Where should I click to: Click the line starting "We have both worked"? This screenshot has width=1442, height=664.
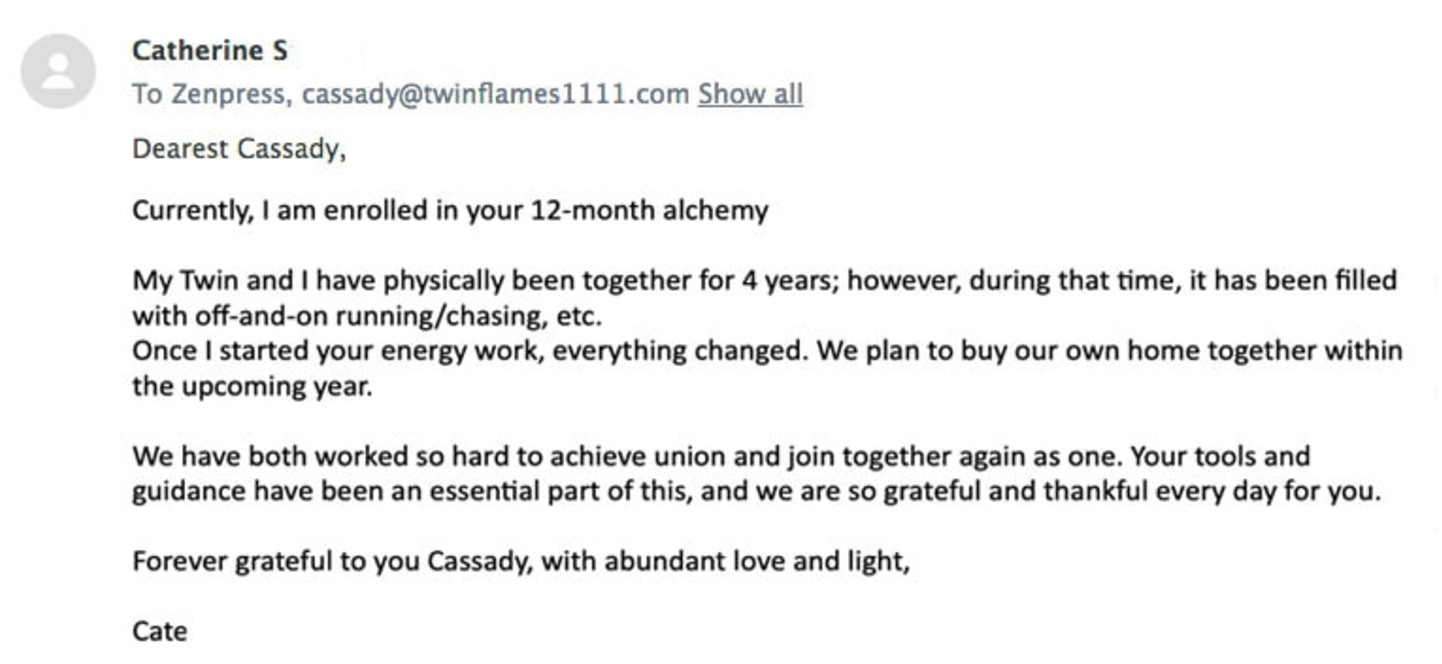pos(721,457)
